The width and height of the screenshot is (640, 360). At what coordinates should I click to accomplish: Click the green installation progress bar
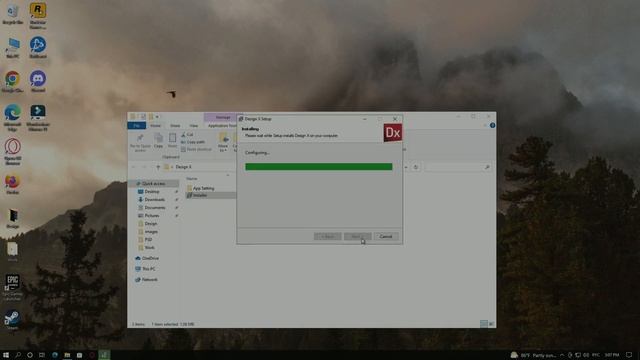318,167
